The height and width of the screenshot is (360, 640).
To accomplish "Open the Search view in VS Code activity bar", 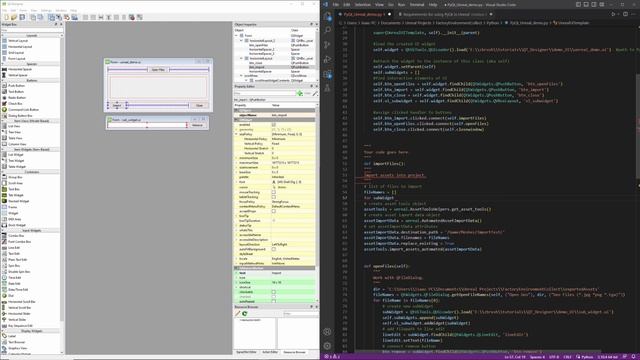I will [x=327, y=30].
